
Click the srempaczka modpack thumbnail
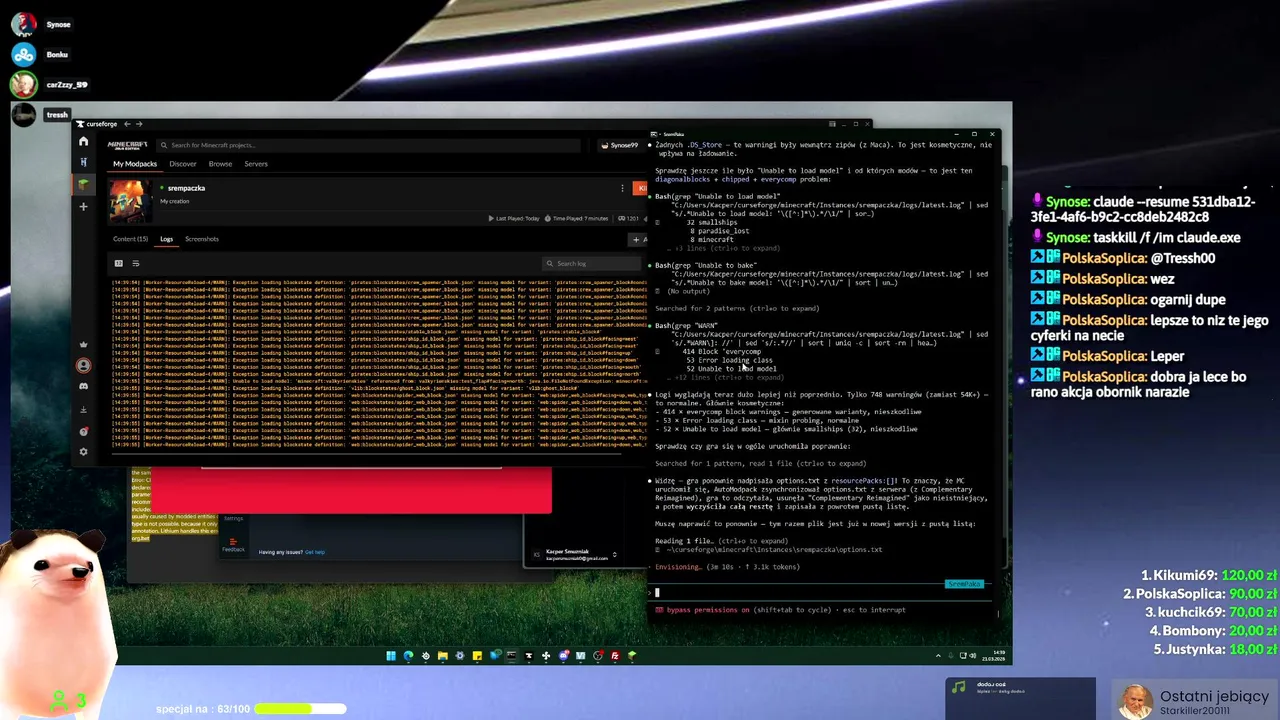131,201
